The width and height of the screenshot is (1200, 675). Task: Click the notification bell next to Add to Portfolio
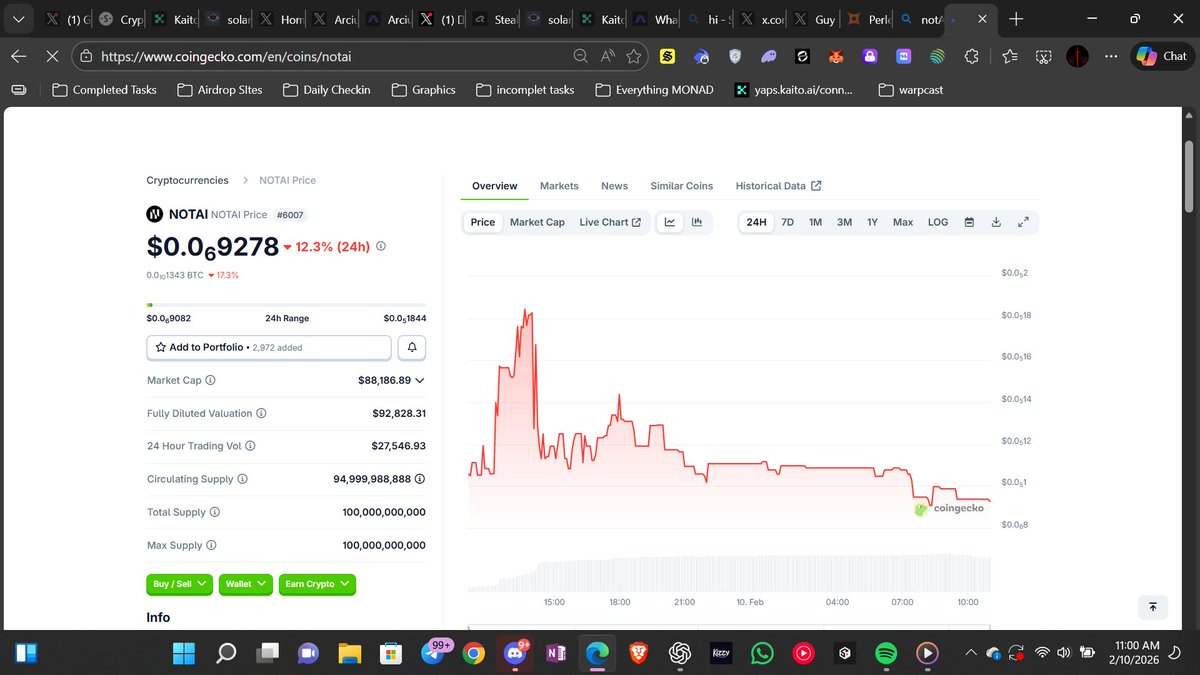click(411, 347)
